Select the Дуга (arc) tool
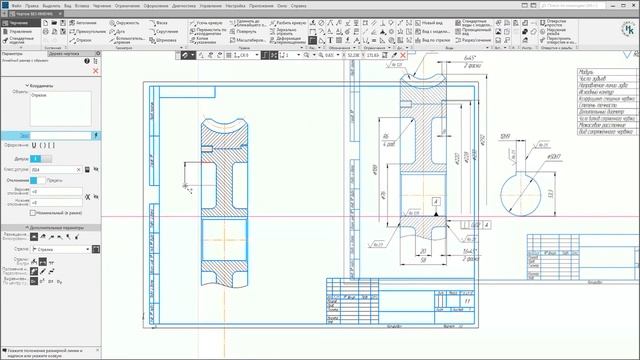Viewport: 640px width, 360px height. (117, 31)
